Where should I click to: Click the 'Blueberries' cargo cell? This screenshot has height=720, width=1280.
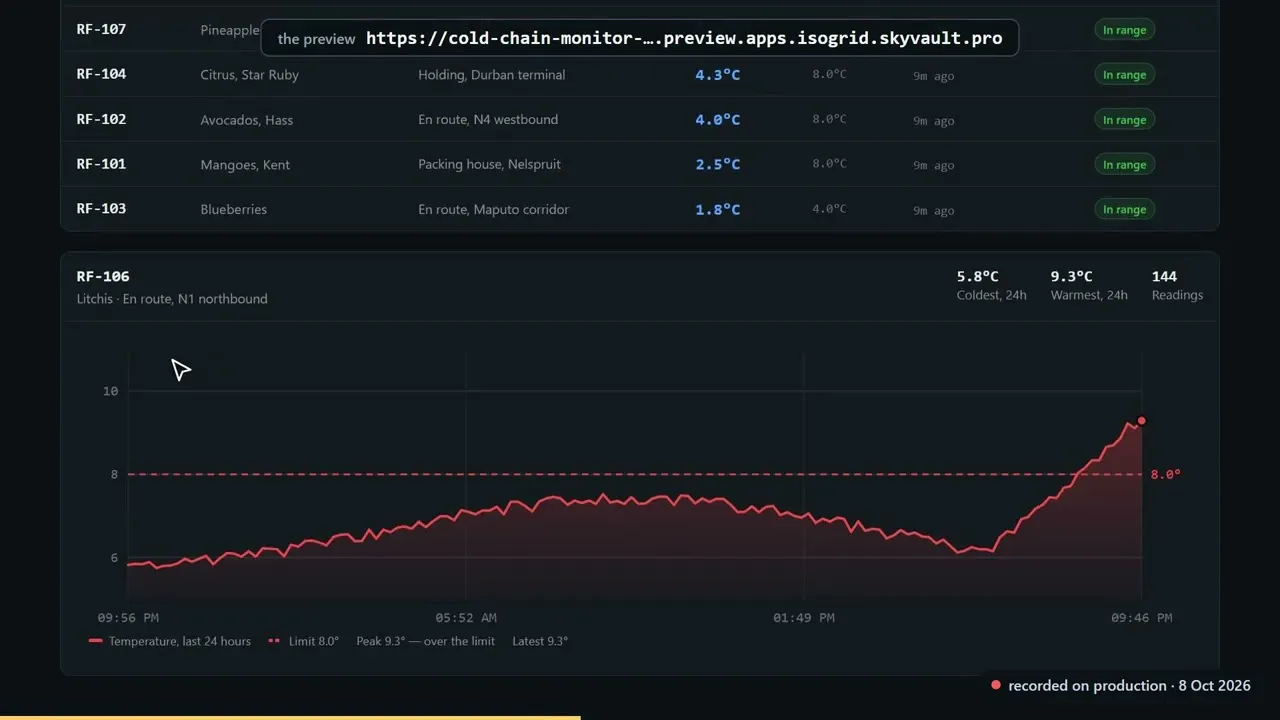click(x=233, y=210)
